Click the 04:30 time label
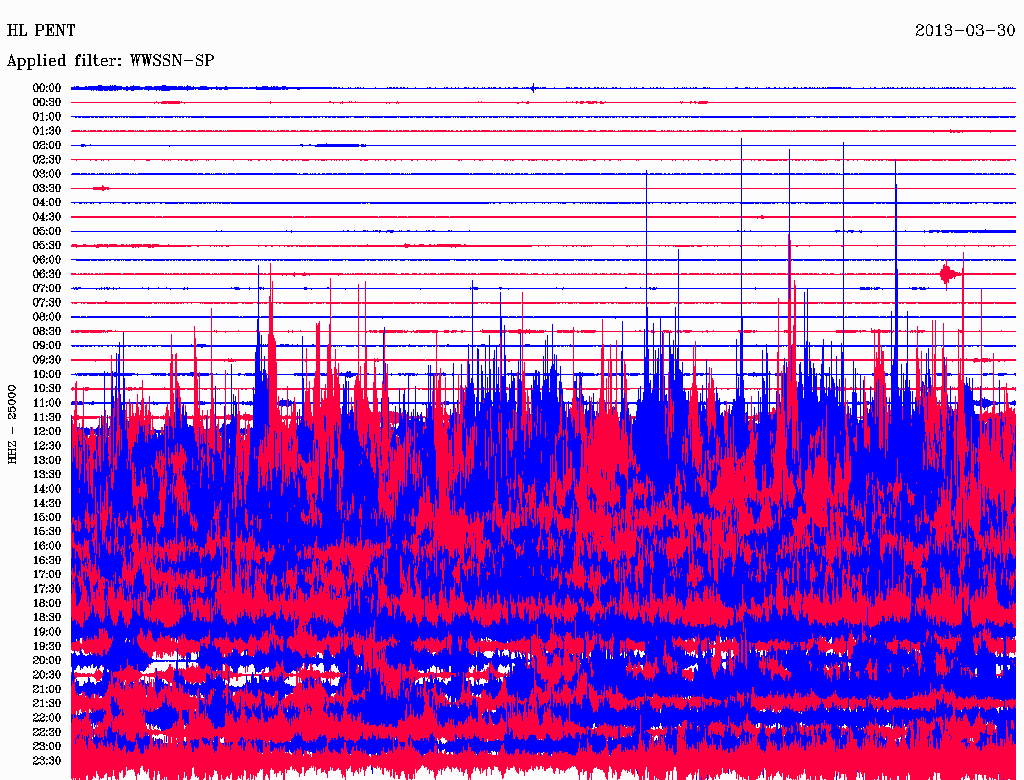The height and width of the screenshot is (780, 1024). pyautogui.click(x=46, y=217)
